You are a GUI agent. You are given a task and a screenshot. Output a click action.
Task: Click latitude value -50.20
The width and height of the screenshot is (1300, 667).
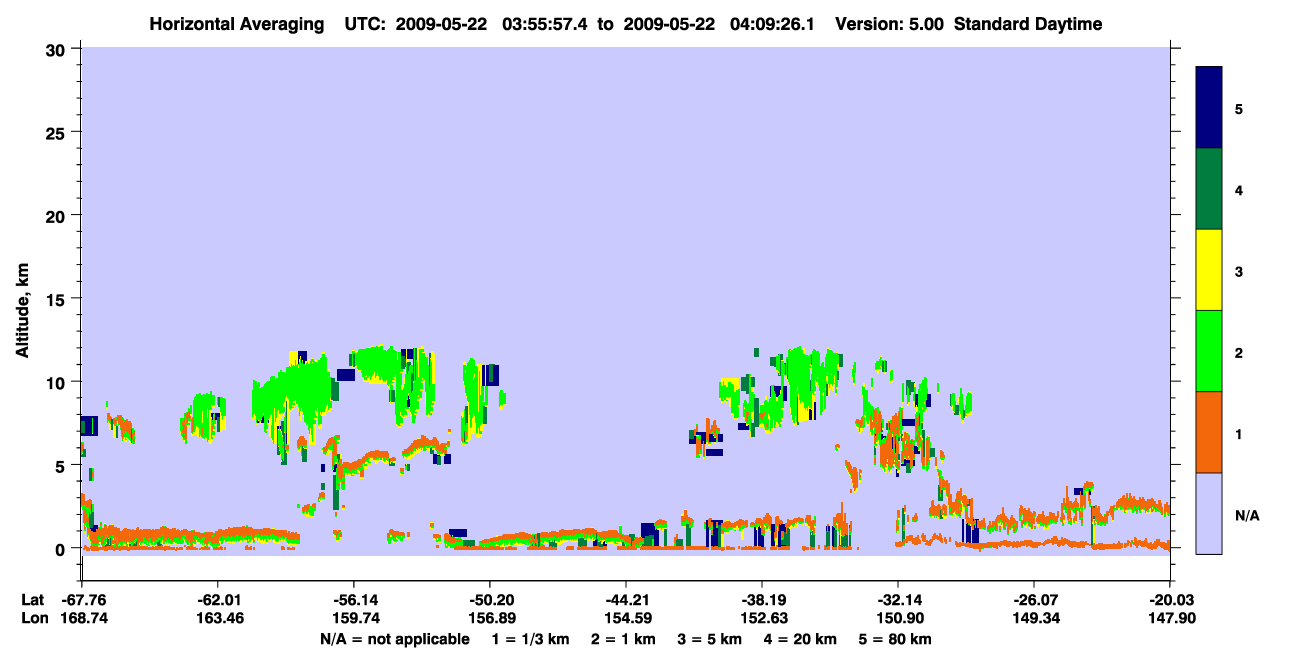click(x=489, y=600)
